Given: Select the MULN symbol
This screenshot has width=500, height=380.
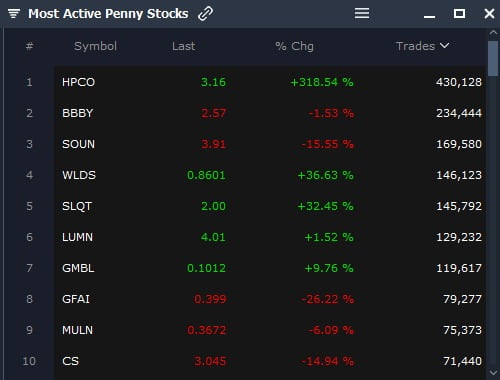Looking at the screenshot, I should click(x=77, y=330).
